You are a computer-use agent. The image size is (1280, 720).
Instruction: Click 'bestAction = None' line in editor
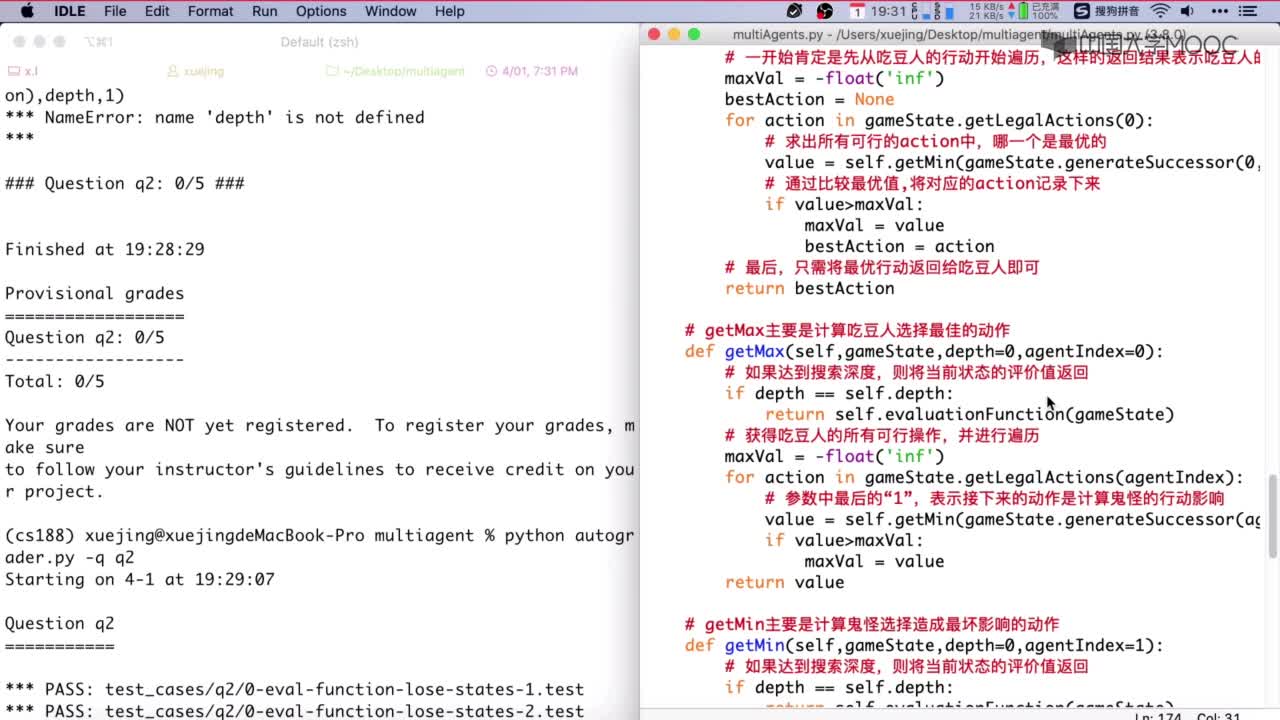(810, 99)
